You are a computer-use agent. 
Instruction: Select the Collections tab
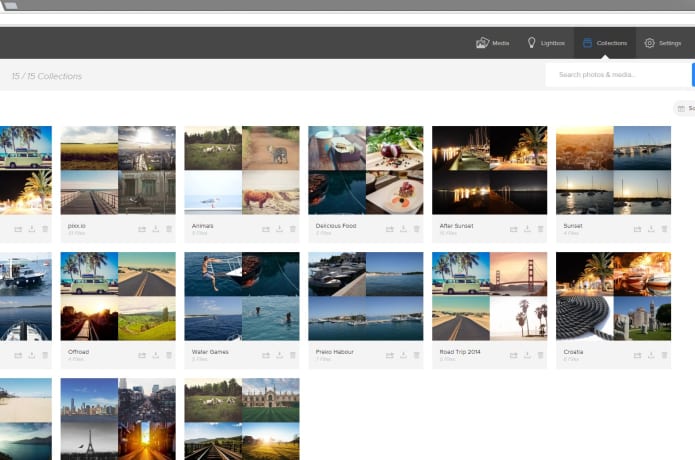[x=605, y=43]
